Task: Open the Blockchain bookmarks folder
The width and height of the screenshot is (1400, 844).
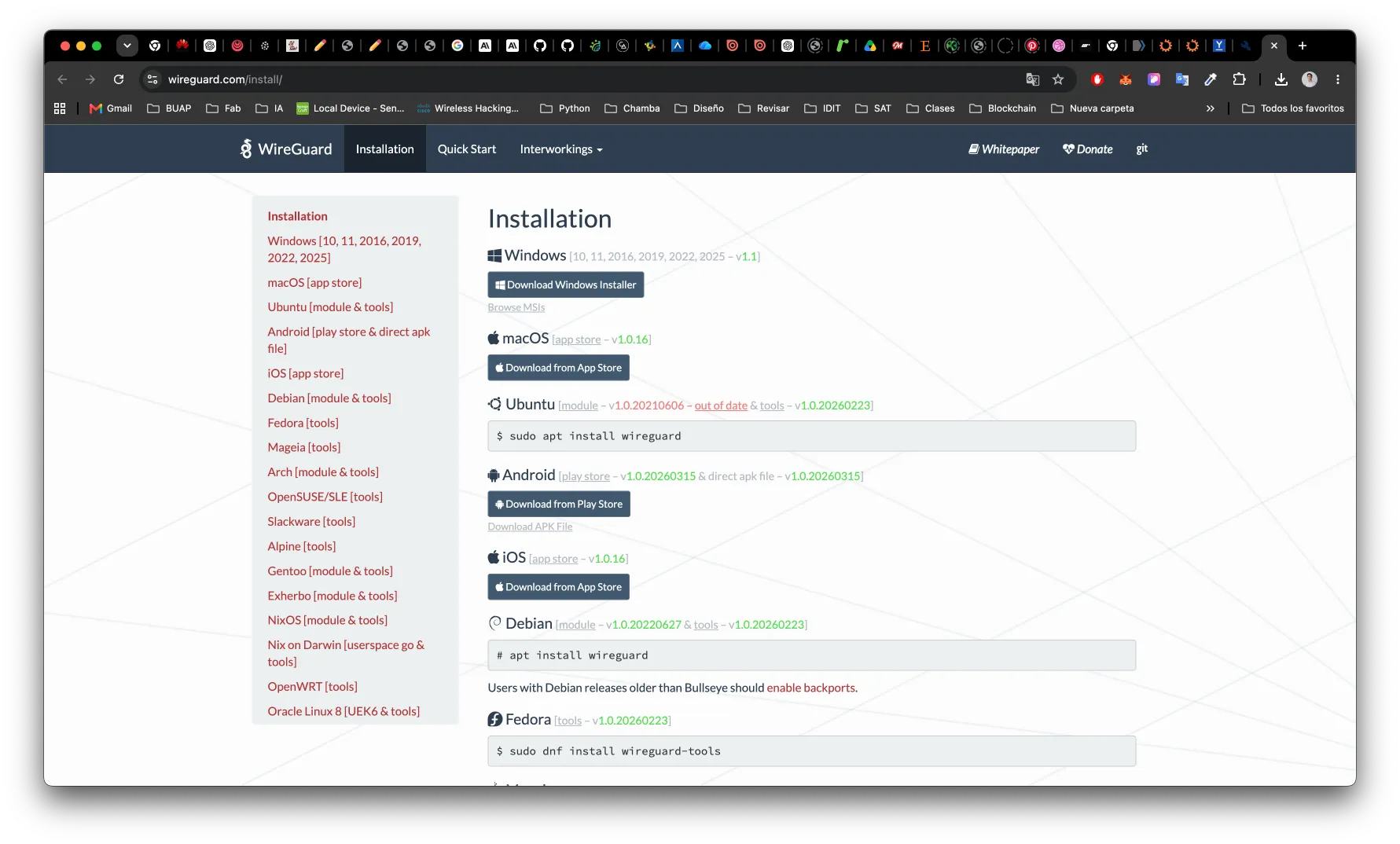Action: coord(1003,108)
